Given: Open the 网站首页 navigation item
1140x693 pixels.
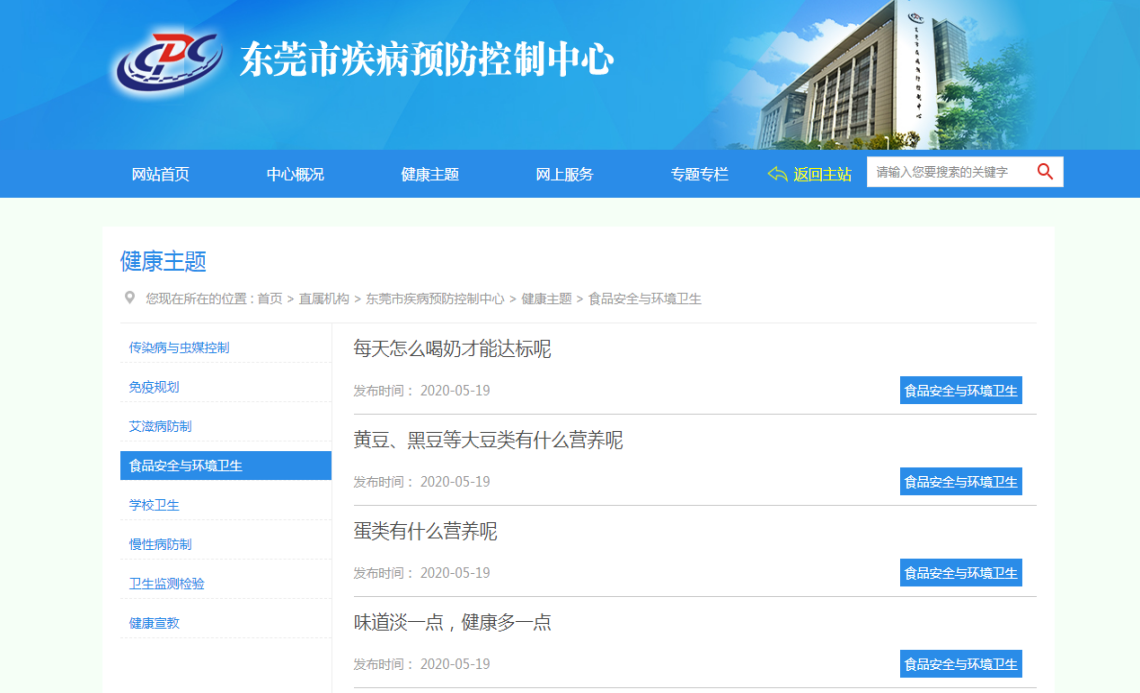Looking at the screenshot, I should (160, 174).
